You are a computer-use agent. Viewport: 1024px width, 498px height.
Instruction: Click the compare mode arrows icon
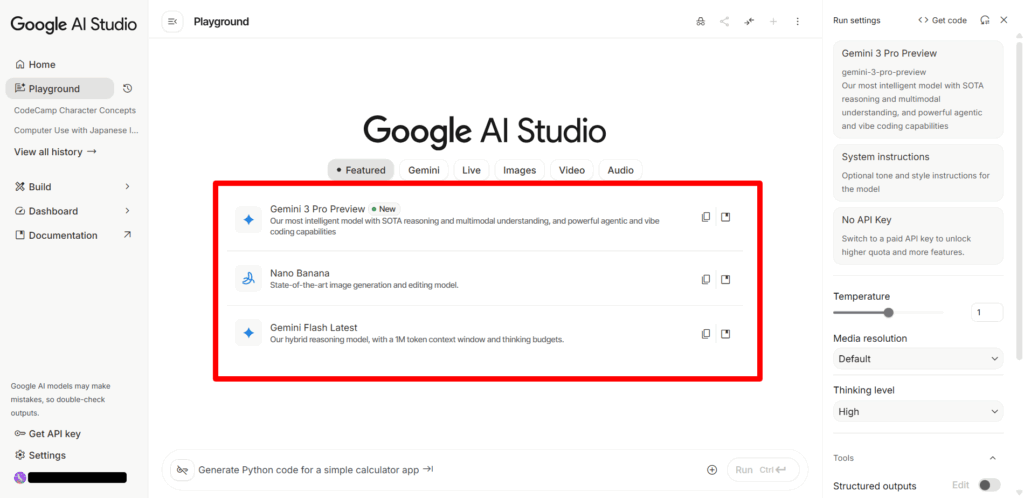pyautogui.click(x=749, y=21)
